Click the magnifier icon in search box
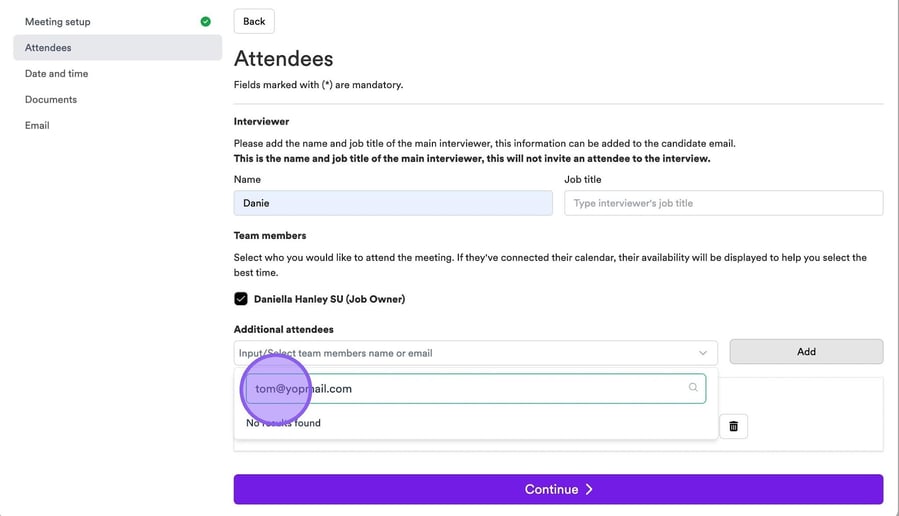Viewport: 899px width, 516px height. 693,388
